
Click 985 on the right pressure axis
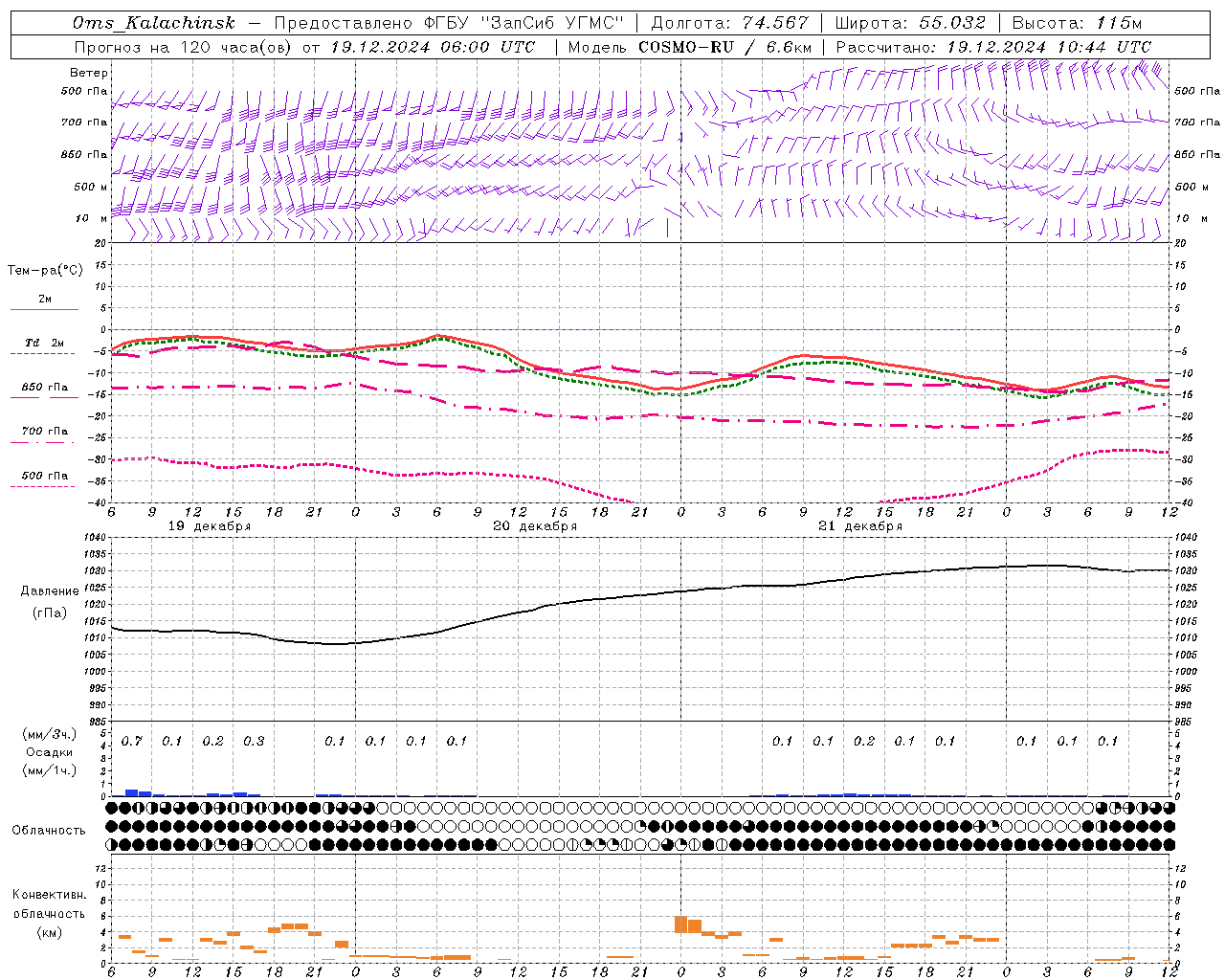coord(1185,722)
